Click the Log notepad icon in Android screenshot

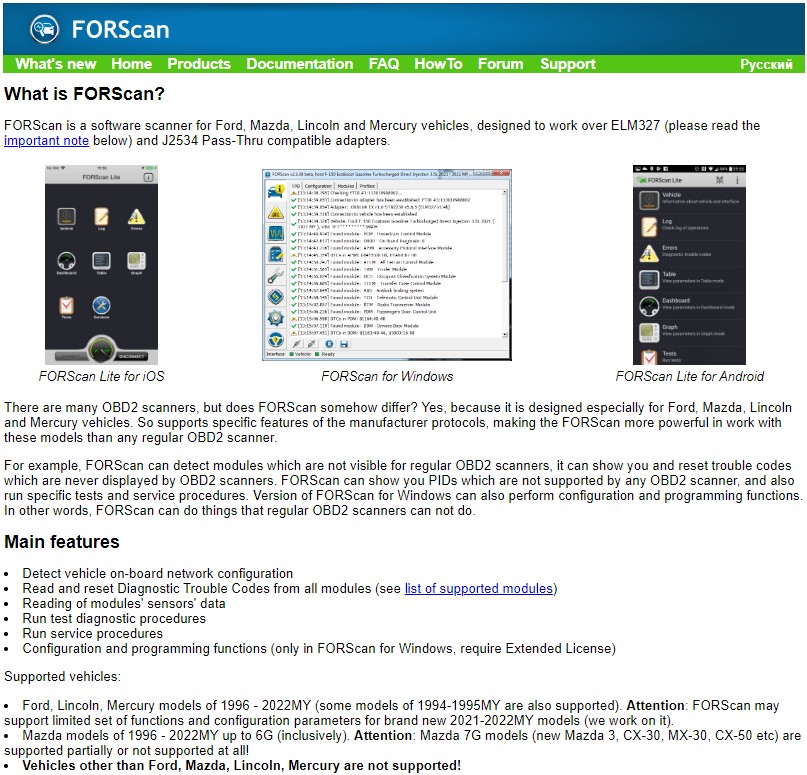pyautogui.click(x=648, y=226)
